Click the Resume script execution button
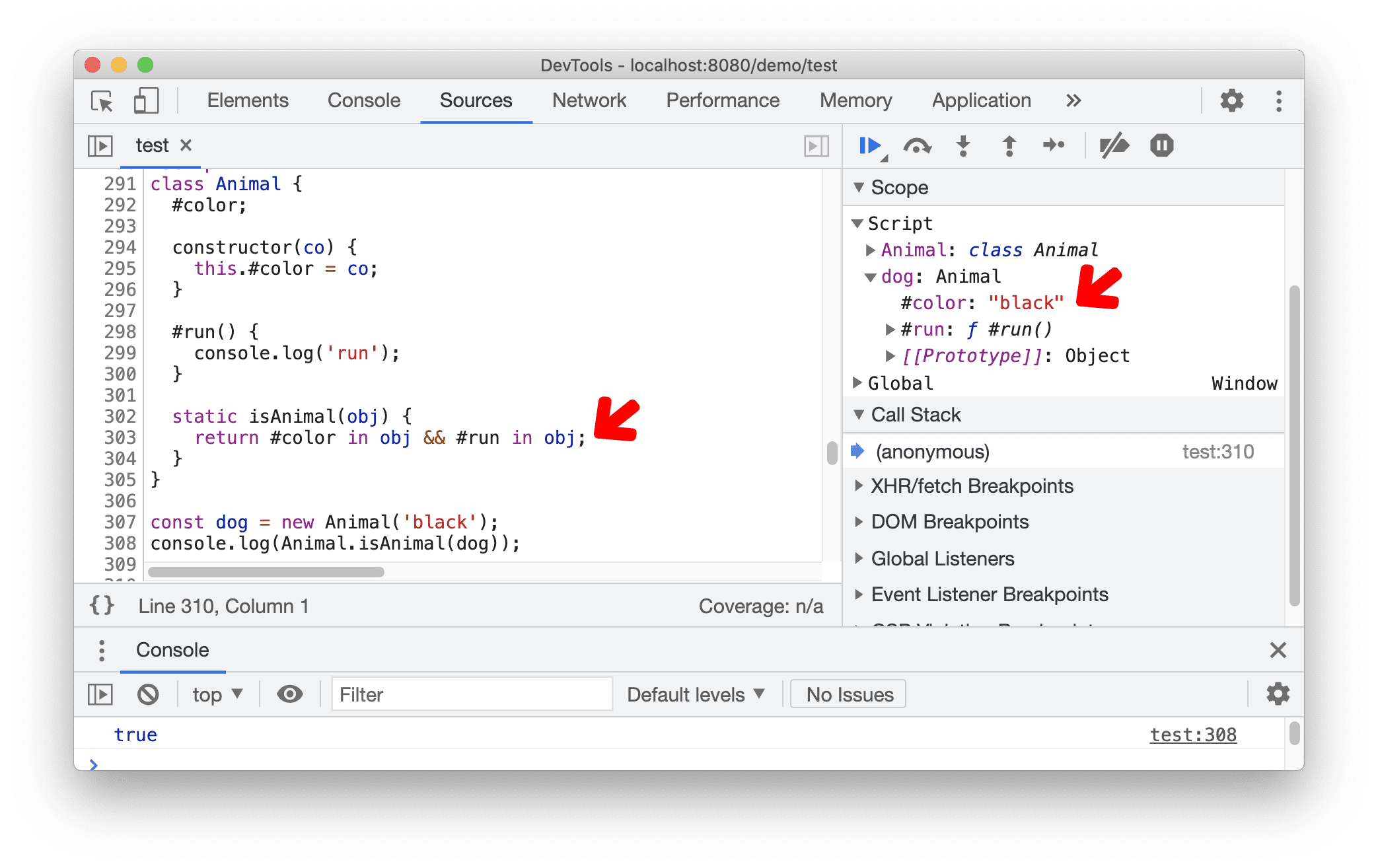The height and width of the screenshot is (868, 1378). (869, 145)
